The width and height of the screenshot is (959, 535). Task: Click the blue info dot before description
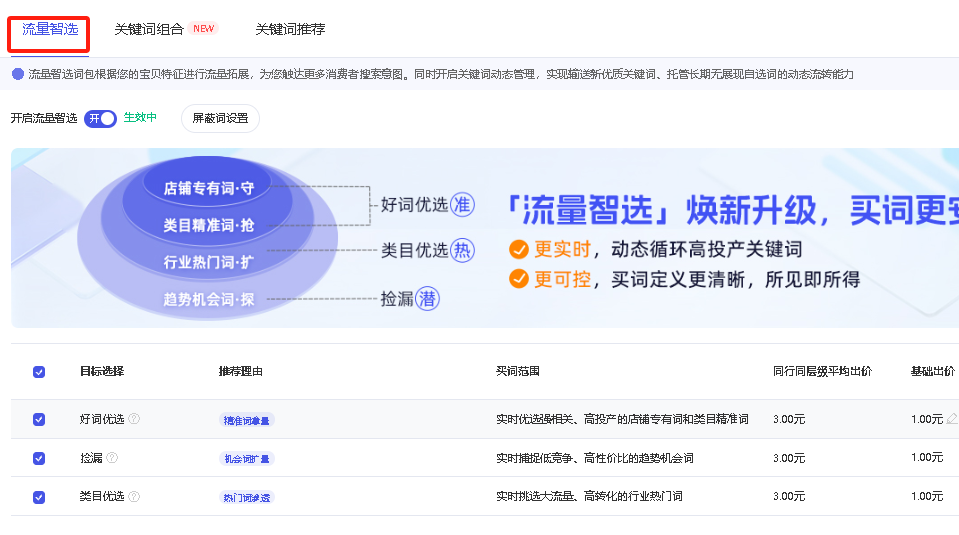pyautogui.click(x=18, y=74)
